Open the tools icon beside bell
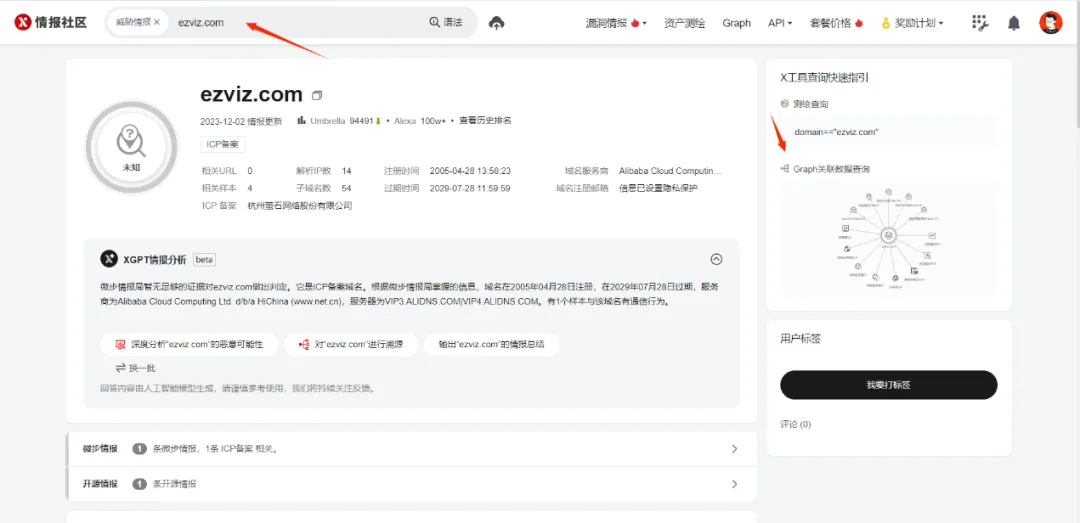 pos(980,22)
